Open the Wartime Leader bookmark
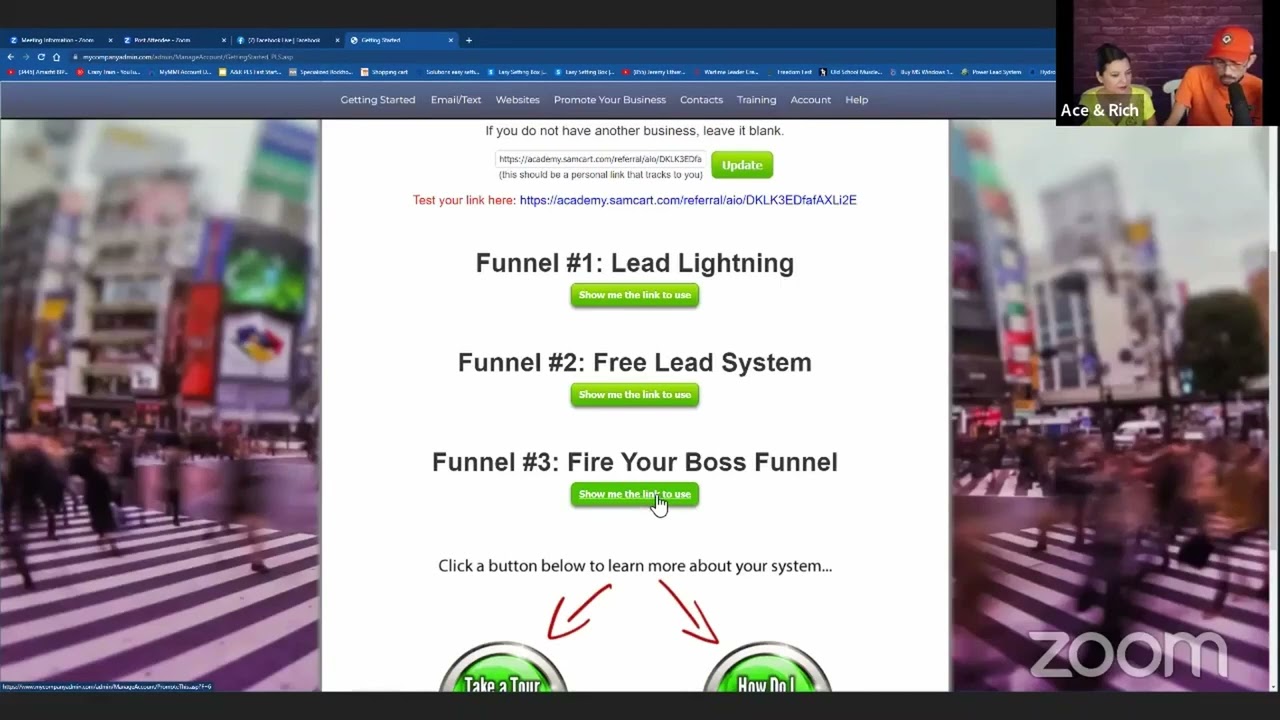Viewport: 1280px width, 720px height. coord(727,72)
